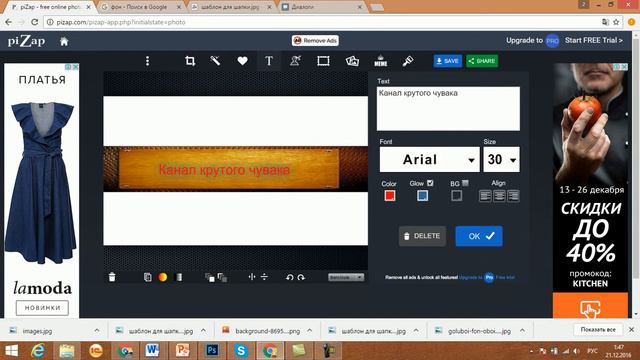The image size is (640, 360).
Task: Flip the object vertically
Action: tap(264, 277)
